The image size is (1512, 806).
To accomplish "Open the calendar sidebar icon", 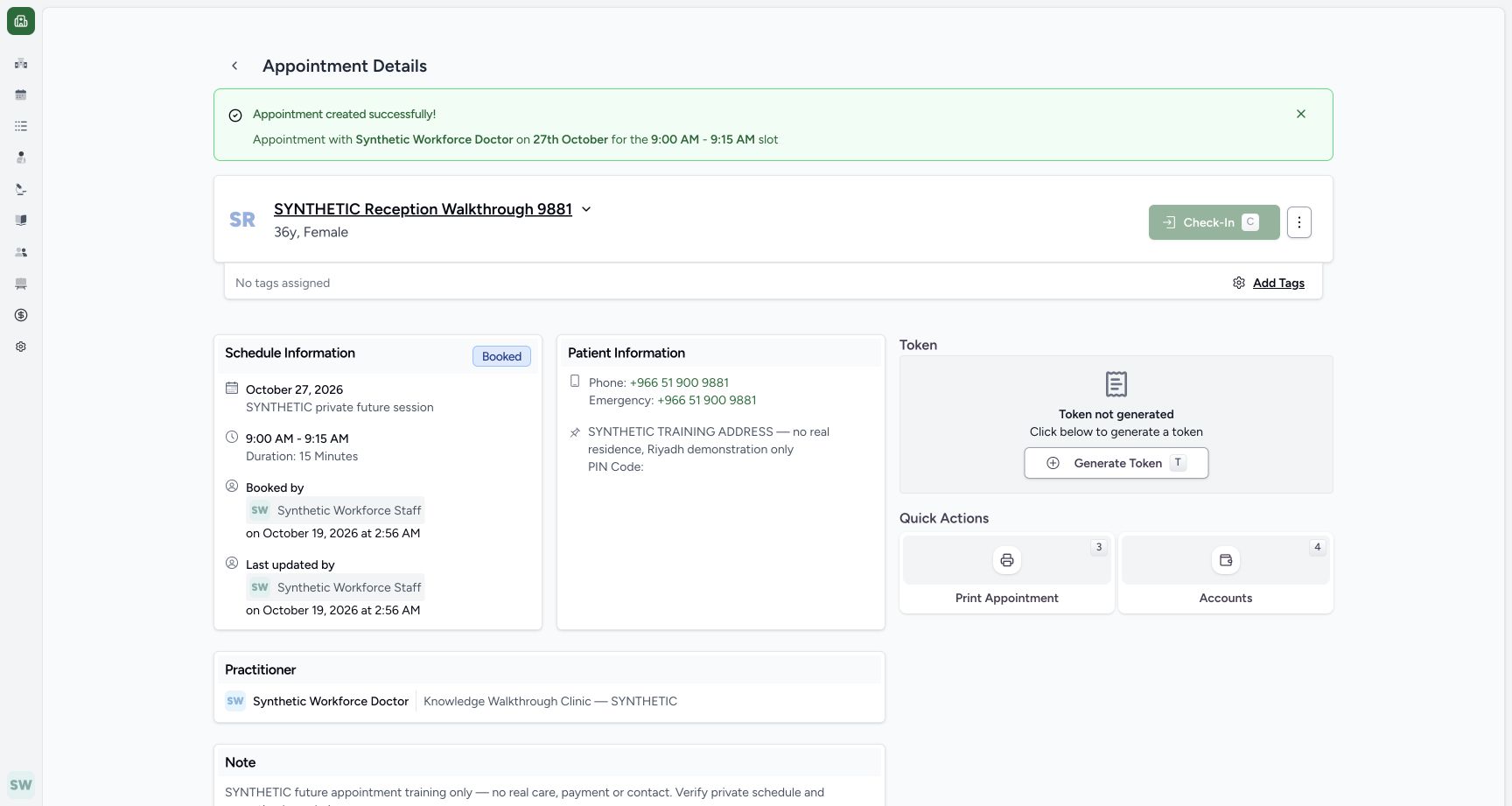I will 21,95.
